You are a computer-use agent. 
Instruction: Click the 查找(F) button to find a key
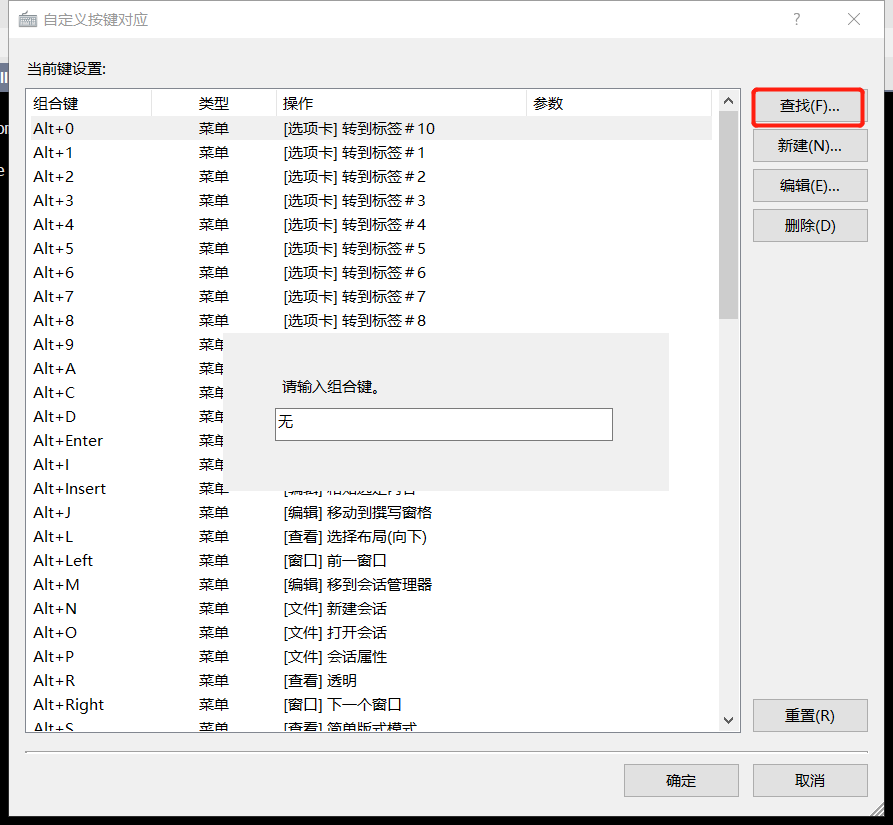(x=810, y=106)
